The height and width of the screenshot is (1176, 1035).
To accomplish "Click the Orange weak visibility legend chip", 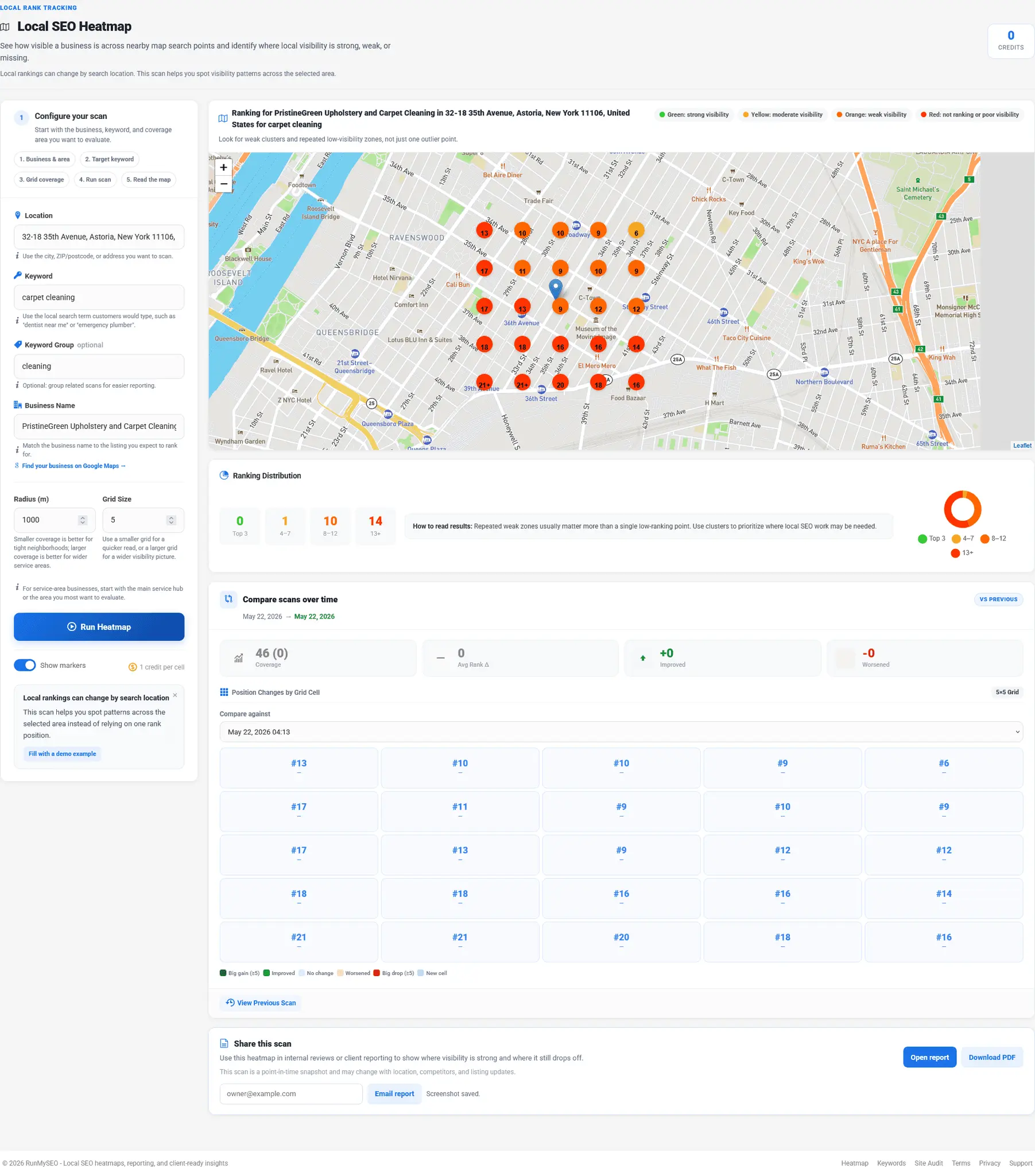I will point(871,114).
